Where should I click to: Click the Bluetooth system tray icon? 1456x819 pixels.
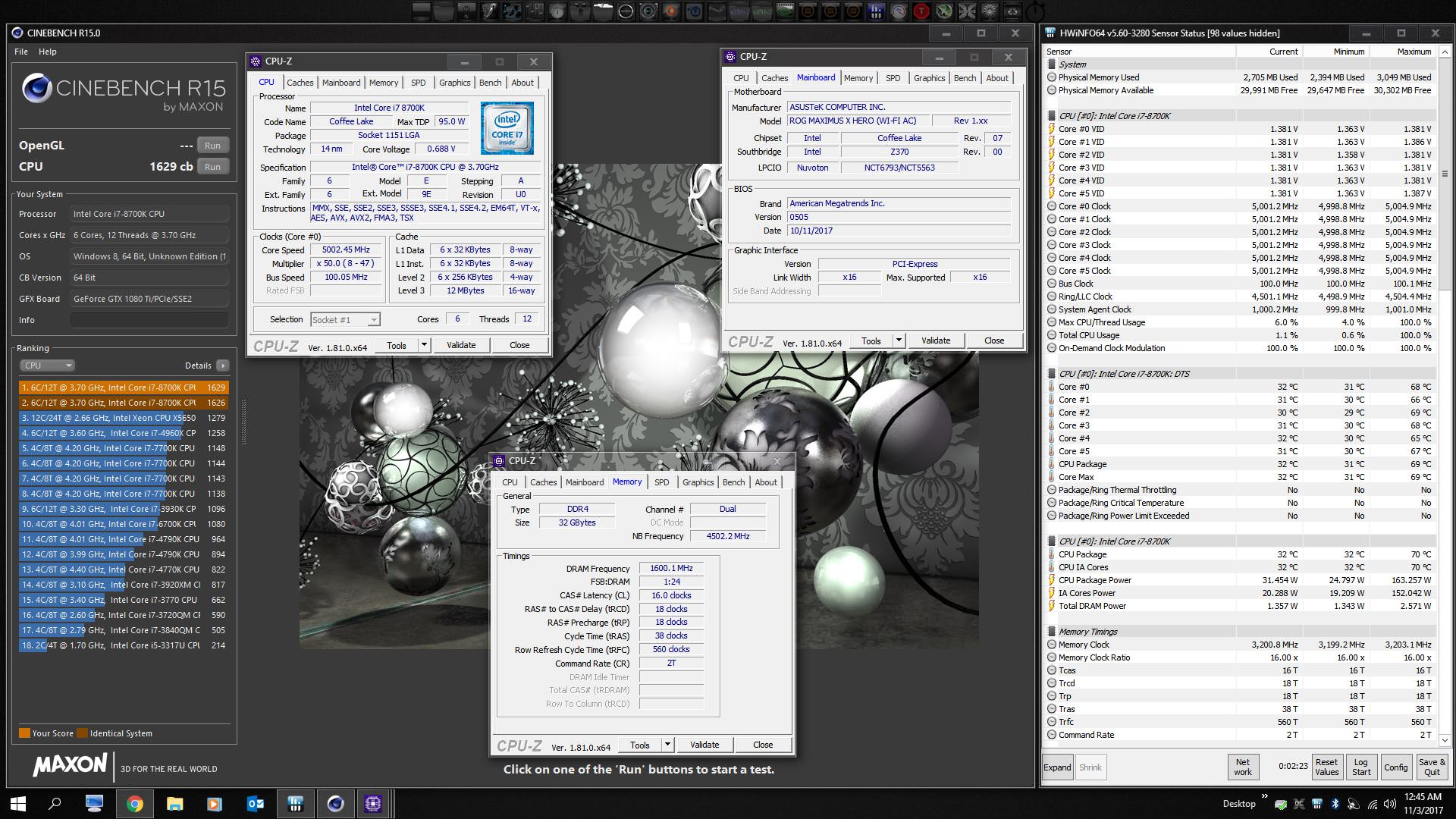coord(1335,804)
